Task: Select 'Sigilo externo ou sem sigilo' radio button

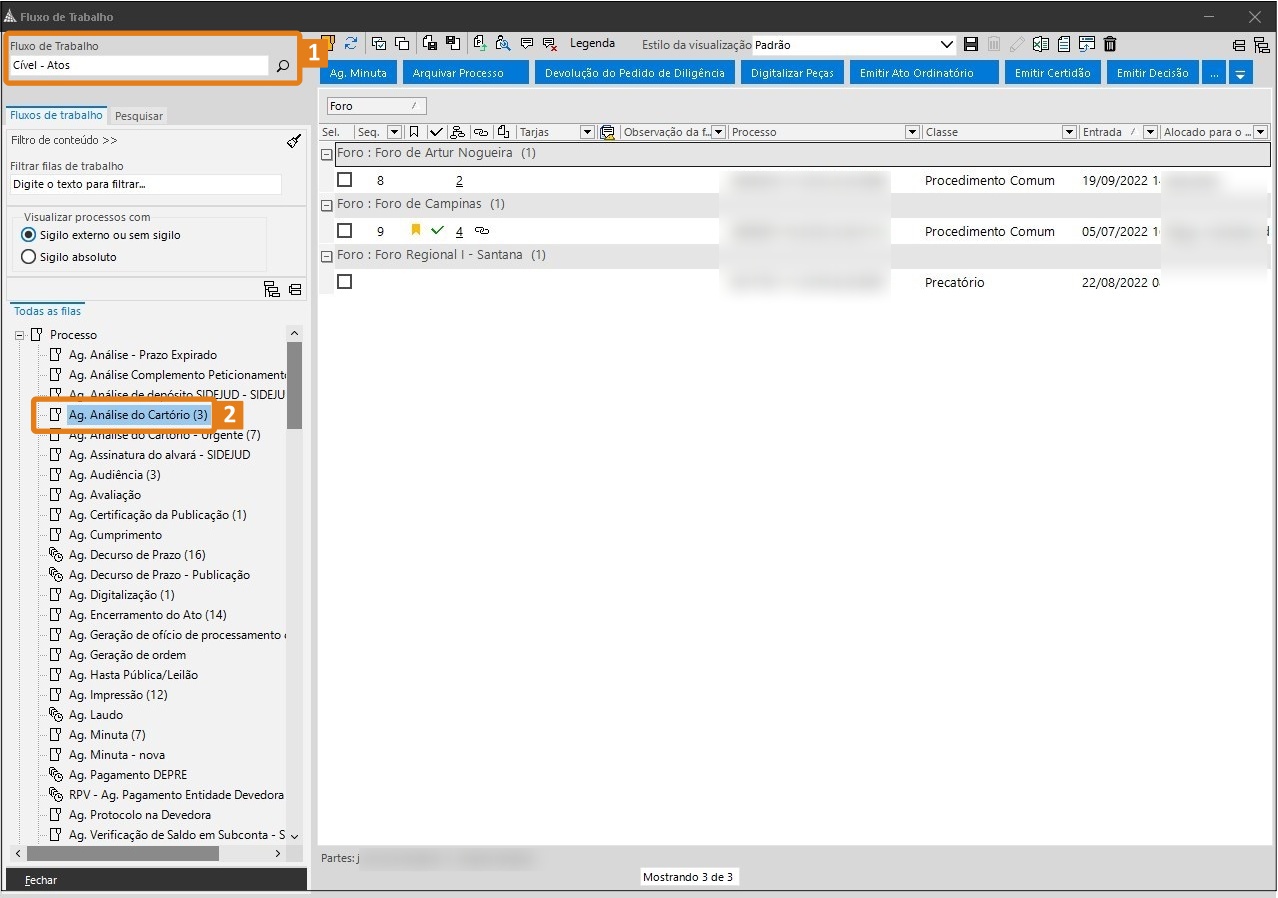Action: point(29,235)
